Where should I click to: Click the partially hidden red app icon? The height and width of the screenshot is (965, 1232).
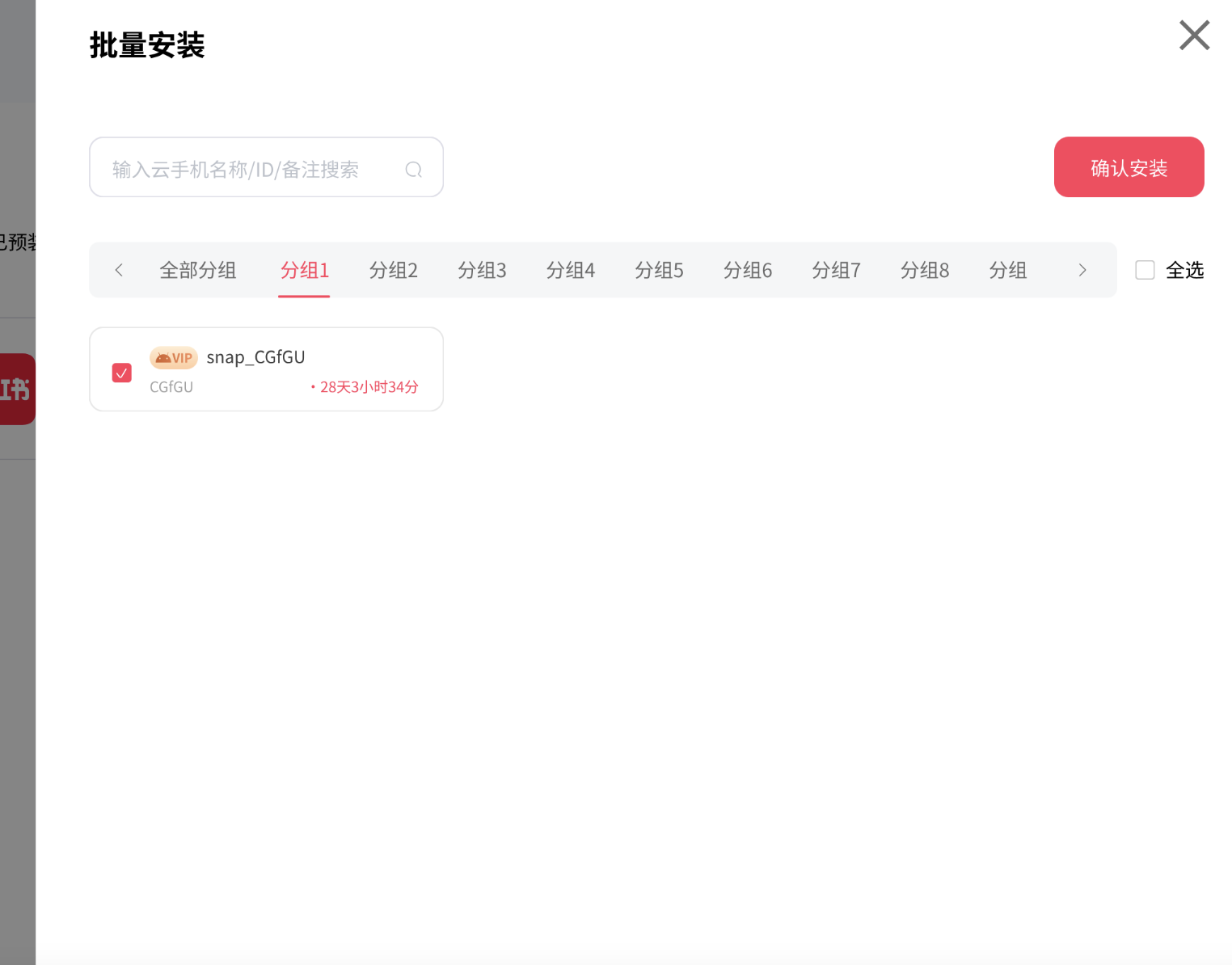tap(17, 389)
